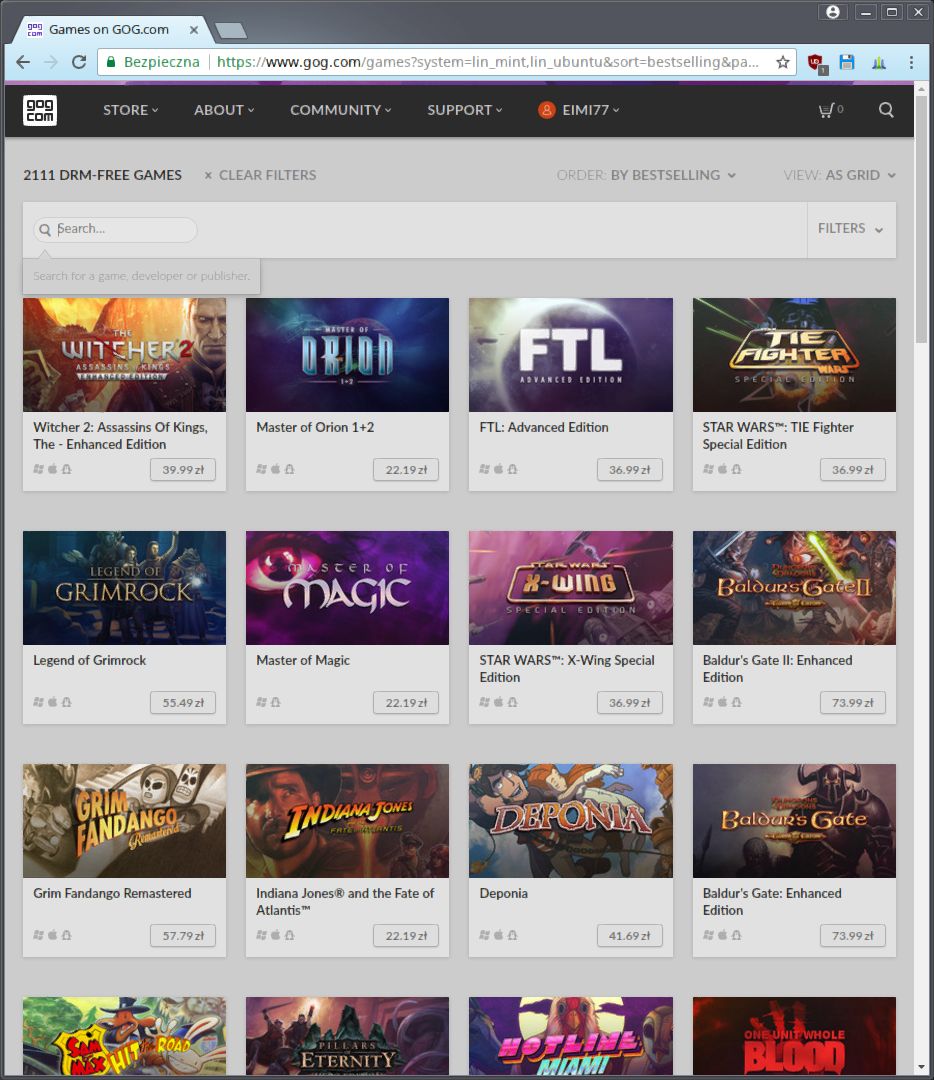Open the Baldur's Gate: Enhanced Edition title link
The height and width of the screenshot is (1080, 934).
772,902
